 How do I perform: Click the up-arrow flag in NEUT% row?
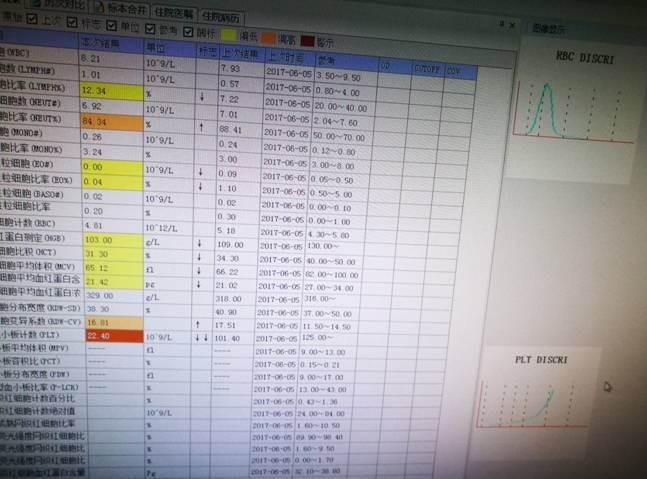[201, 127]
